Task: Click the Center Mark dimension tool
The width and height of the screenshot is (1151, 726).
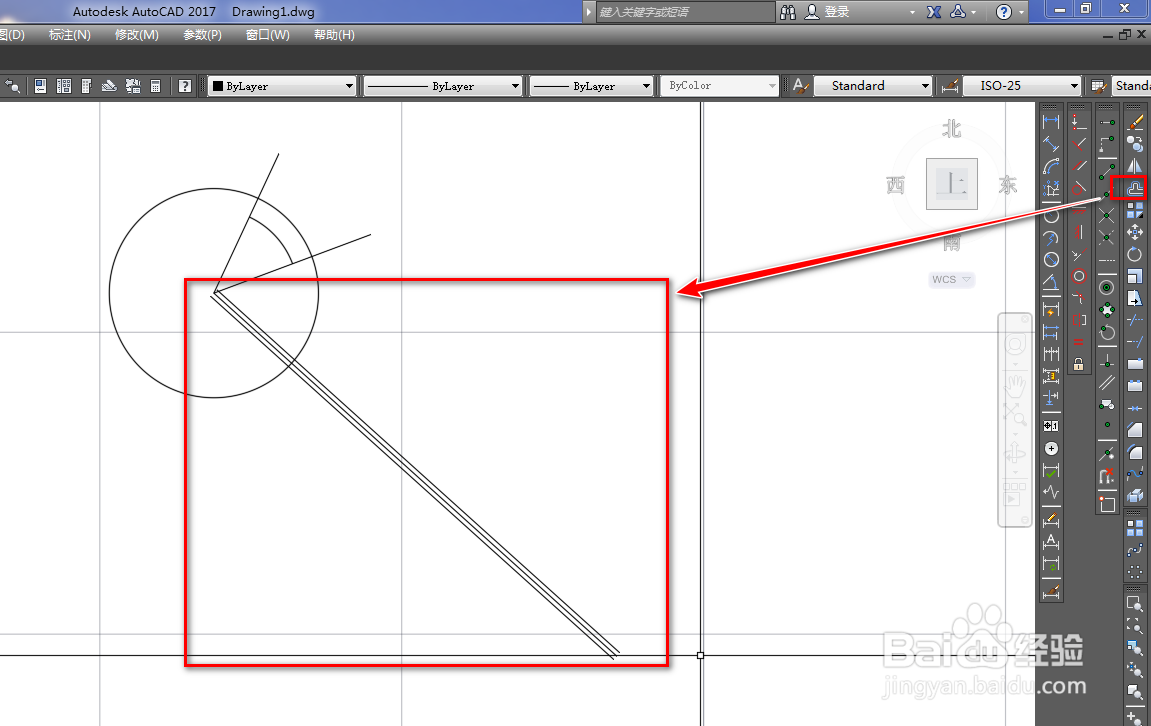Action: (x=1051, y=449)
